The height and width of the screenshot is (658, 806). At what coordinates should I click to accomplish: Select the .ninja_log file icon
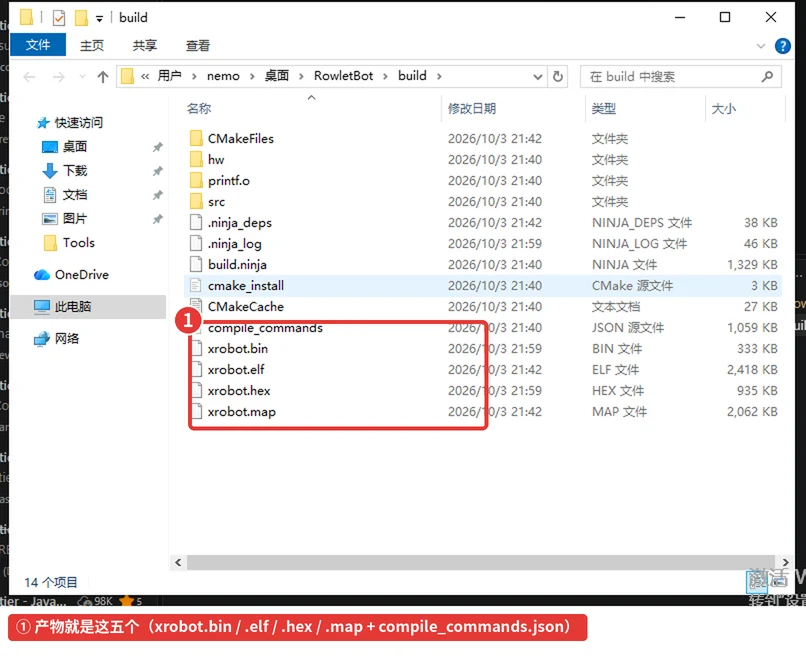(x=196, y=243)
